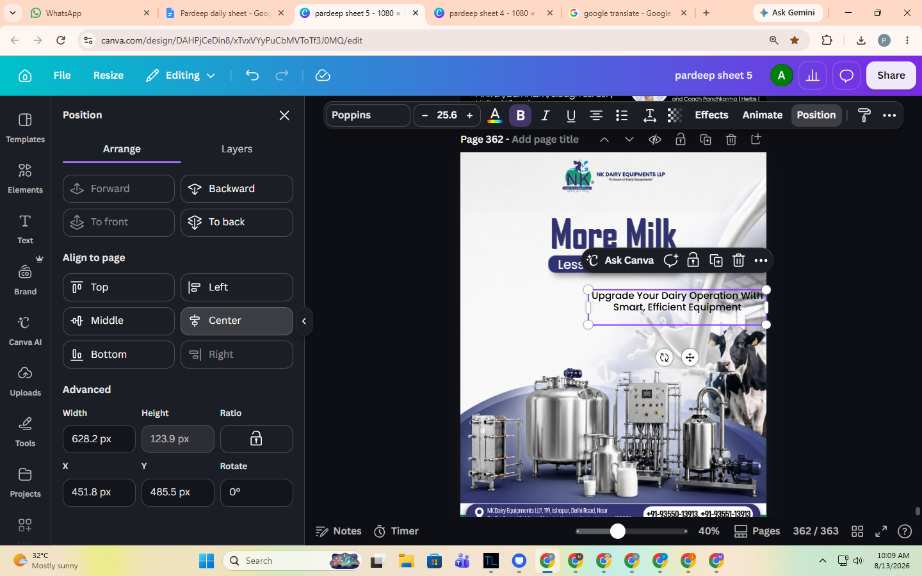This screenshot has height=576, width=922.
Task: Collapse the side panel arrow
Action: (x=304, y=321)
